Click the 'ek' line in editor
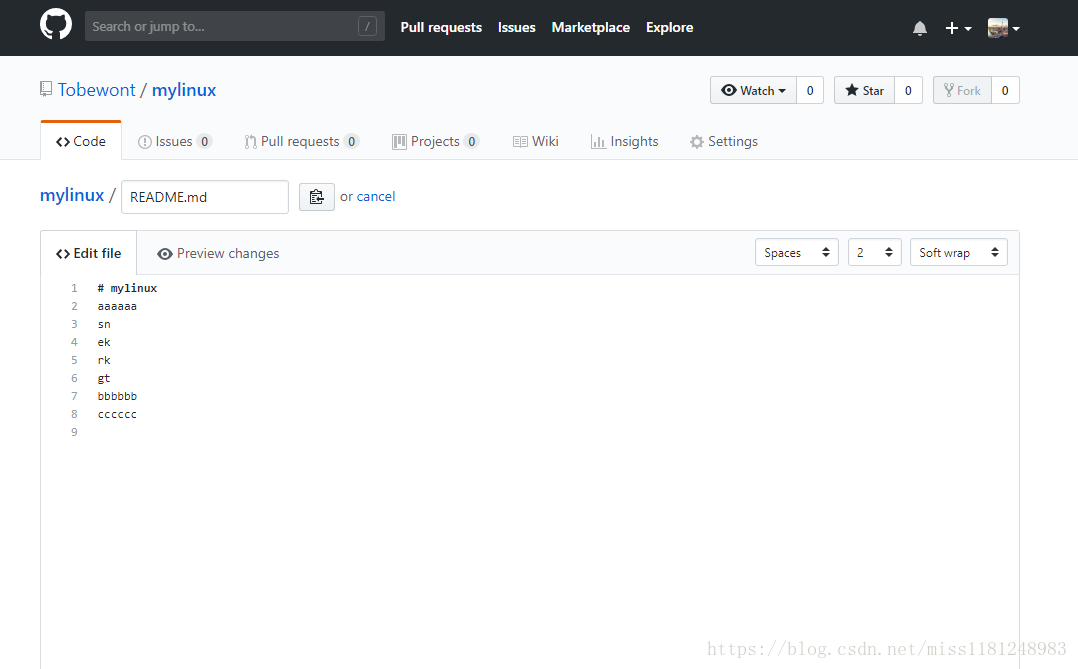The height and width of the screenshot is (669, 1078). (104, 342)
